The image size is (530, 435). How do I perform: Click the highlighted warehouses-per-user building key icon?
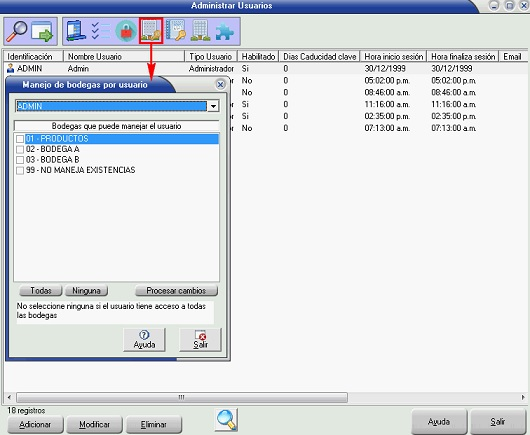click(151, 31)
